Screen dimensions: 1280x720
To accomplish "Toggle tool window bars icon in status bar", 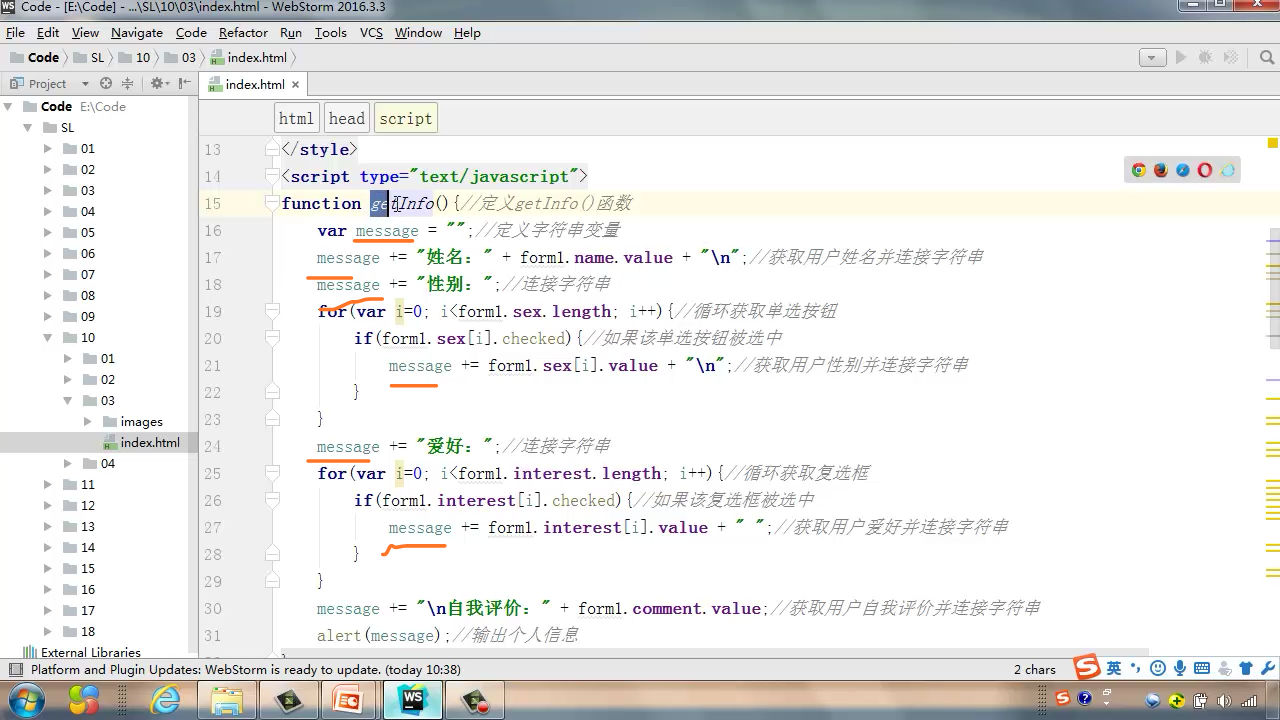I will 15,670.
